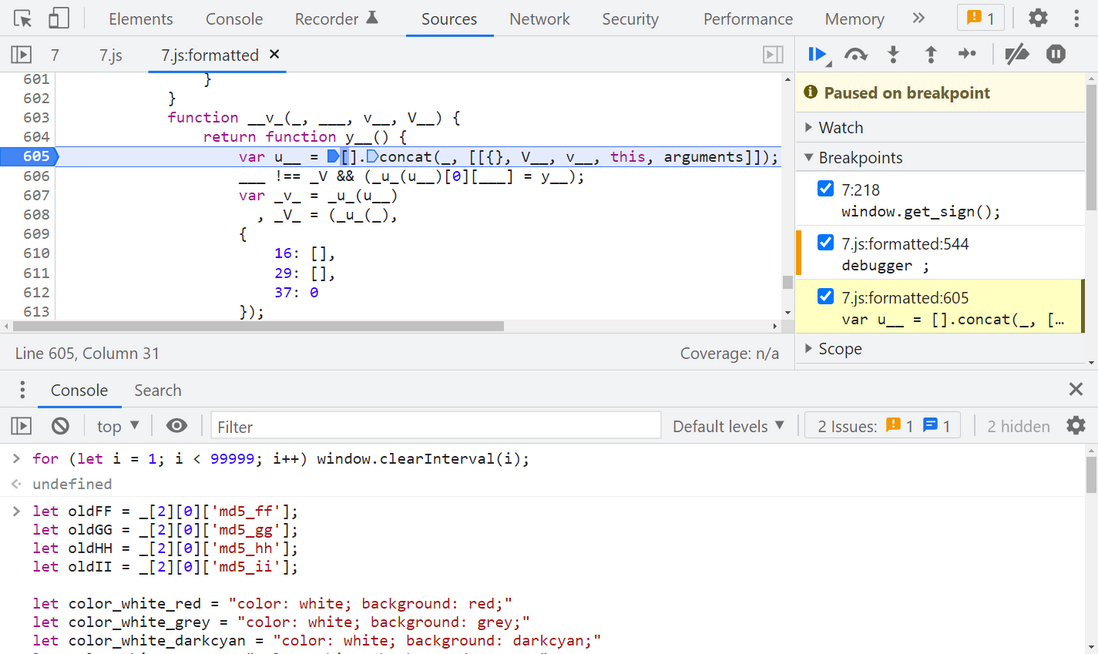Screen dimensions: 1098x654
Task: Expand the let oldFF console entry arrow
Action: click(16, 511)
